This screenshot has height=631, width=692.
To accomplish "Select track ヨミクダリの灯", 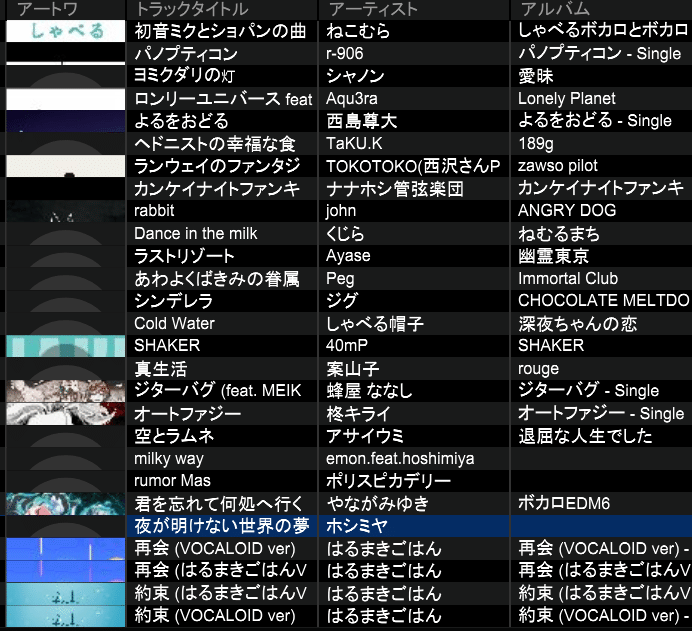I will [184, 76].
